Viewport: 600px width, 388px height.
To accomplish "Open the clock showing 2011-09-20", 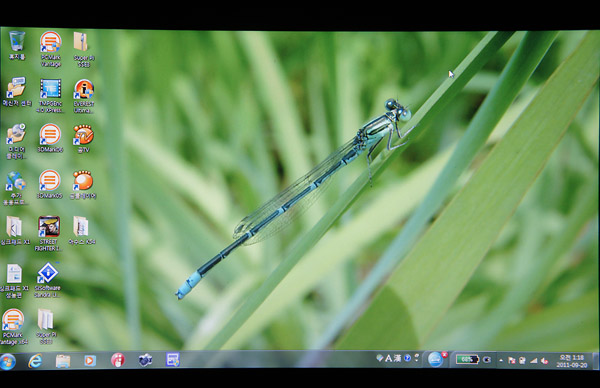I will (572, 361).
